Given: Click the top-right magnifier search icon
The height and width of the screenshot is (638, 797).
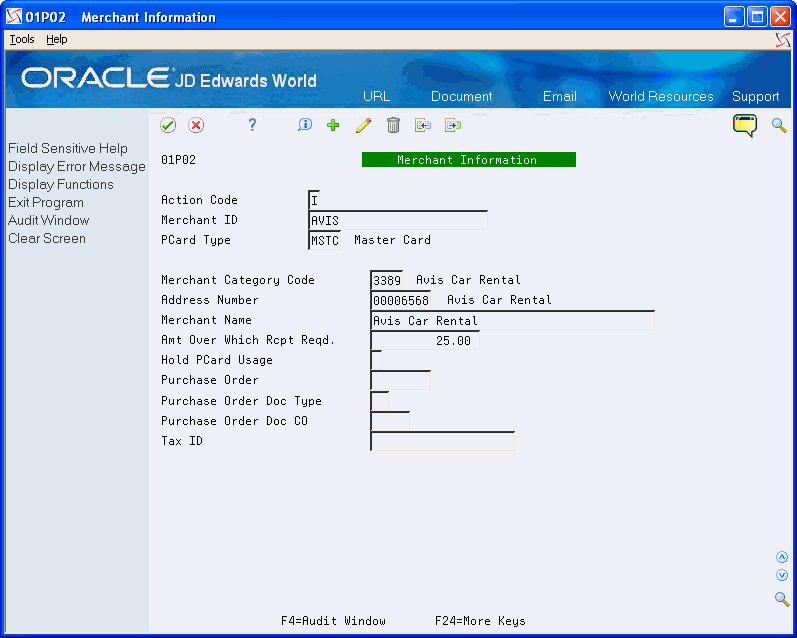Looking at the screenshot, I should point(779,125).
